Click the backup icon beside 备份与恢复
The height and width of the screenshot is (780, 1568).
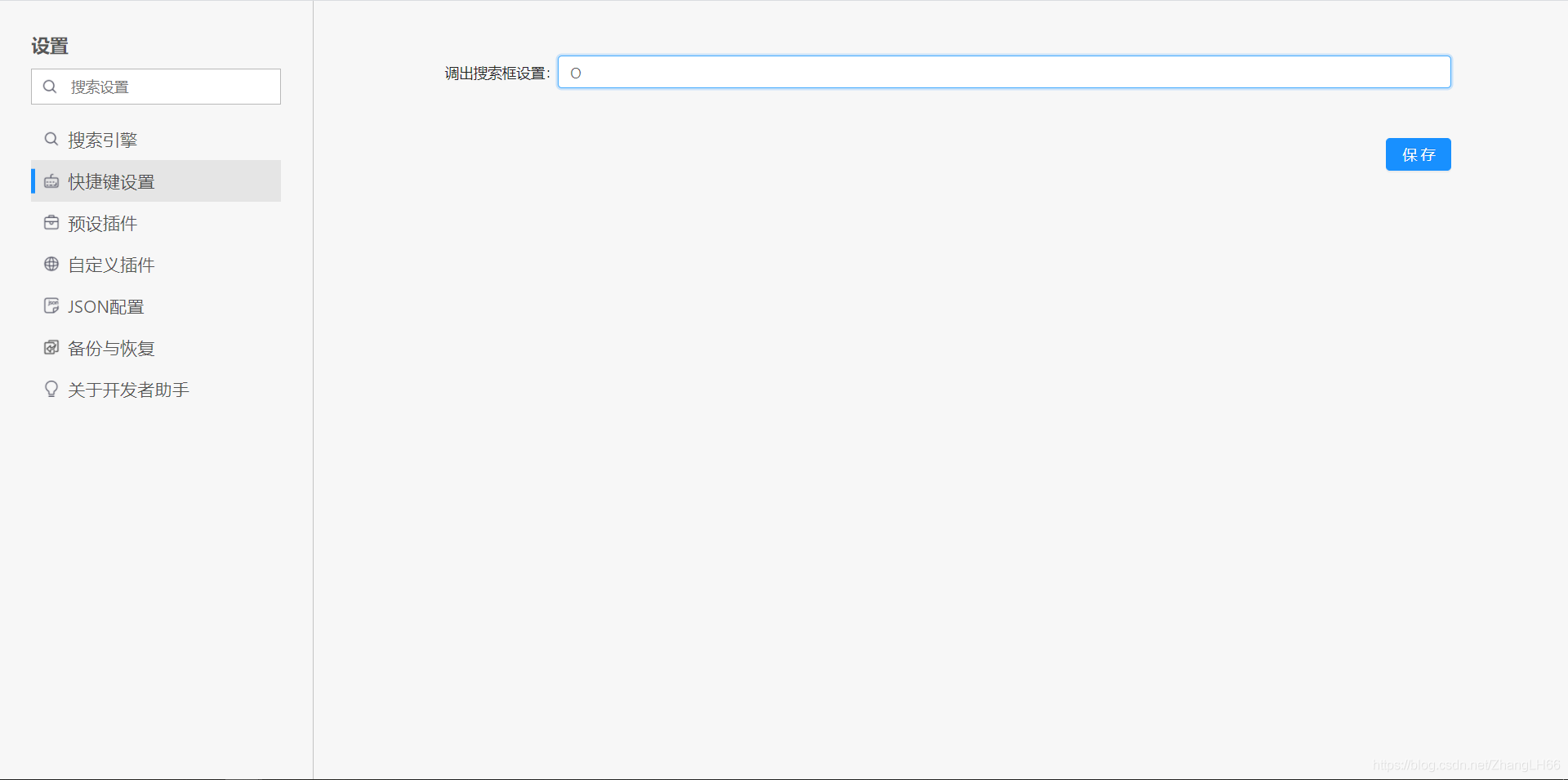coord(51,348)
